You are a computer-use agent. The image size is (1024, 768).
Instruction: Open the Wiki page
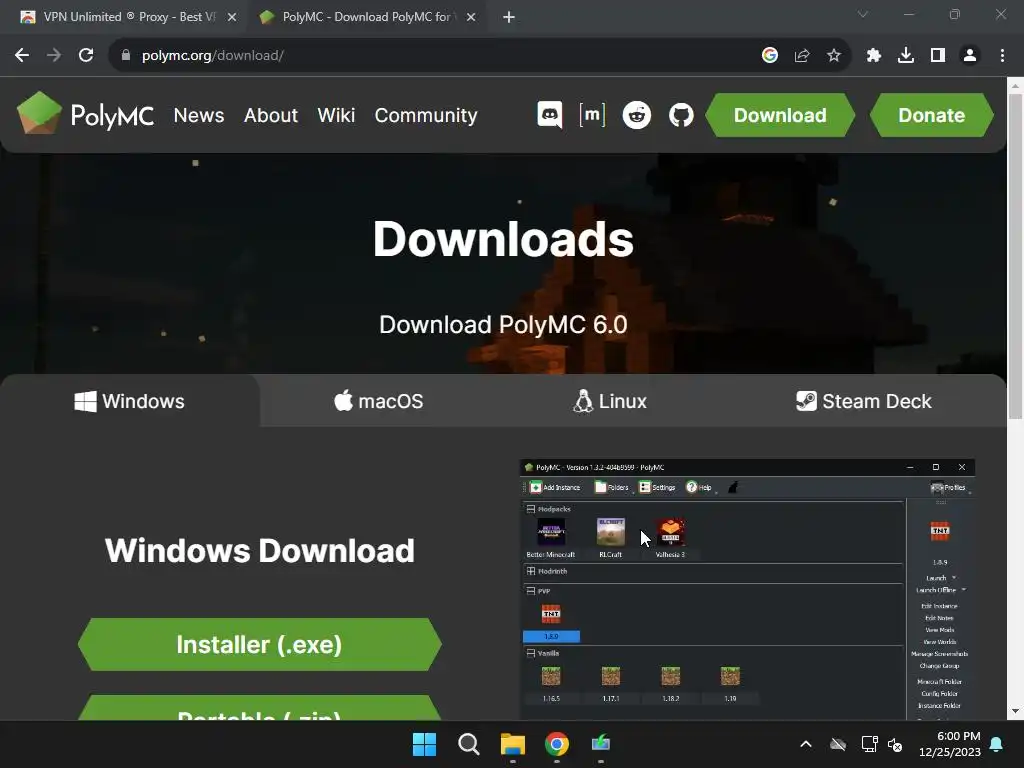pos(336,115)
